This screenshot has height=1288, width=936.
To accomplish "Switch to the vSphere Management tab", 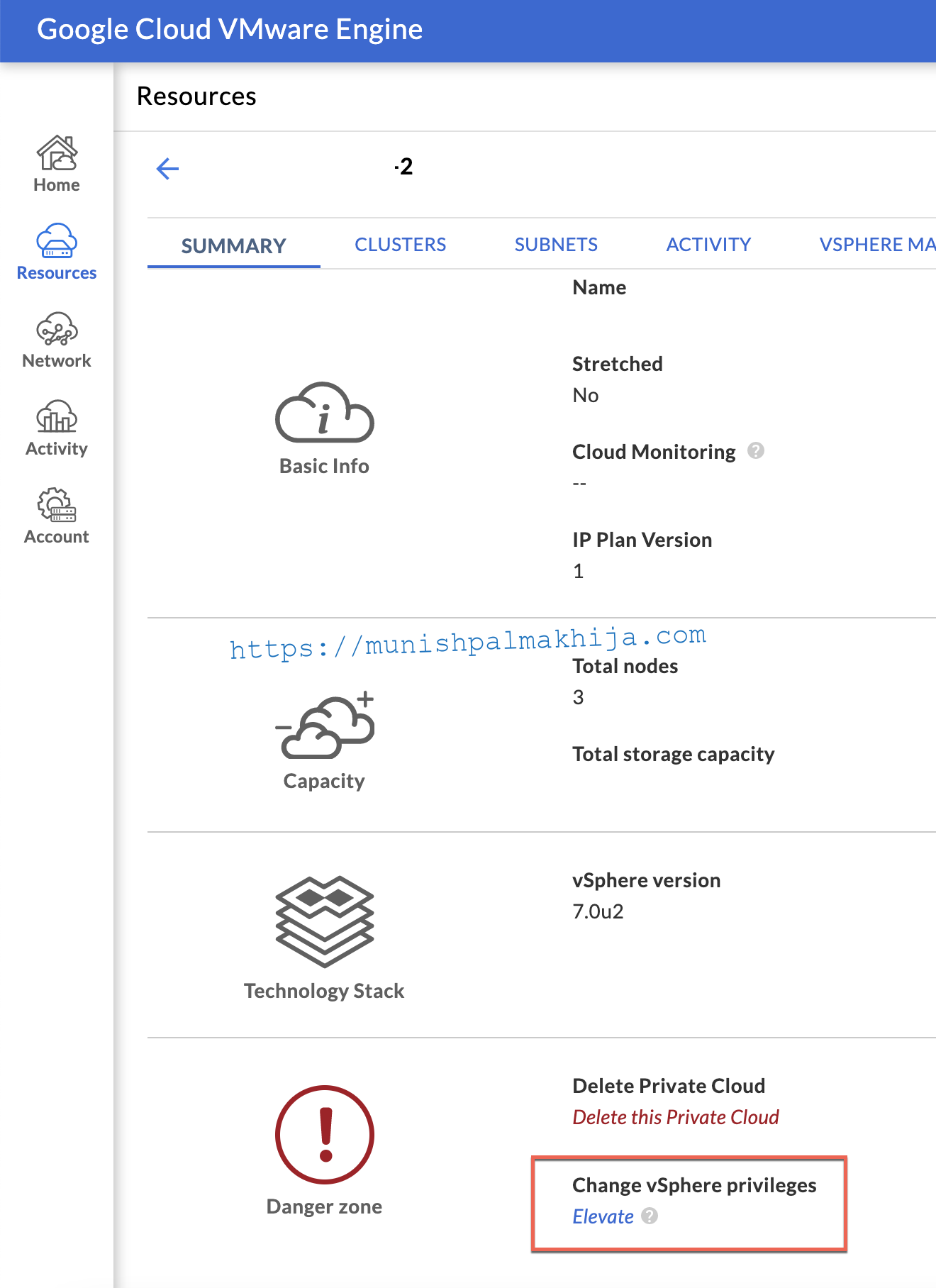I will pyautogui.click(x=878, y=245).
